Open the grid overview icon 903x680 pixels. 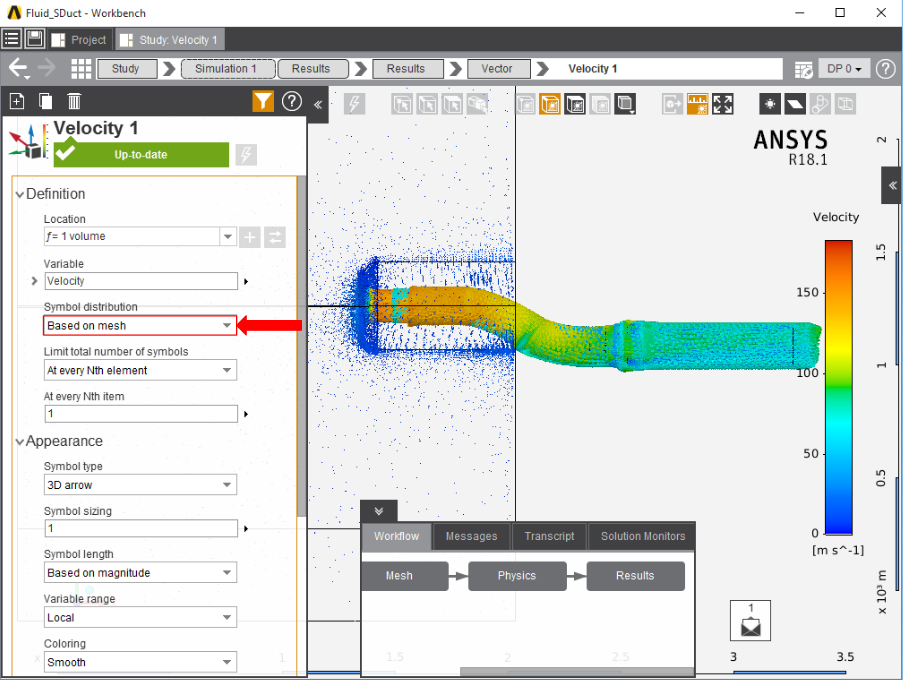[81, 69]
